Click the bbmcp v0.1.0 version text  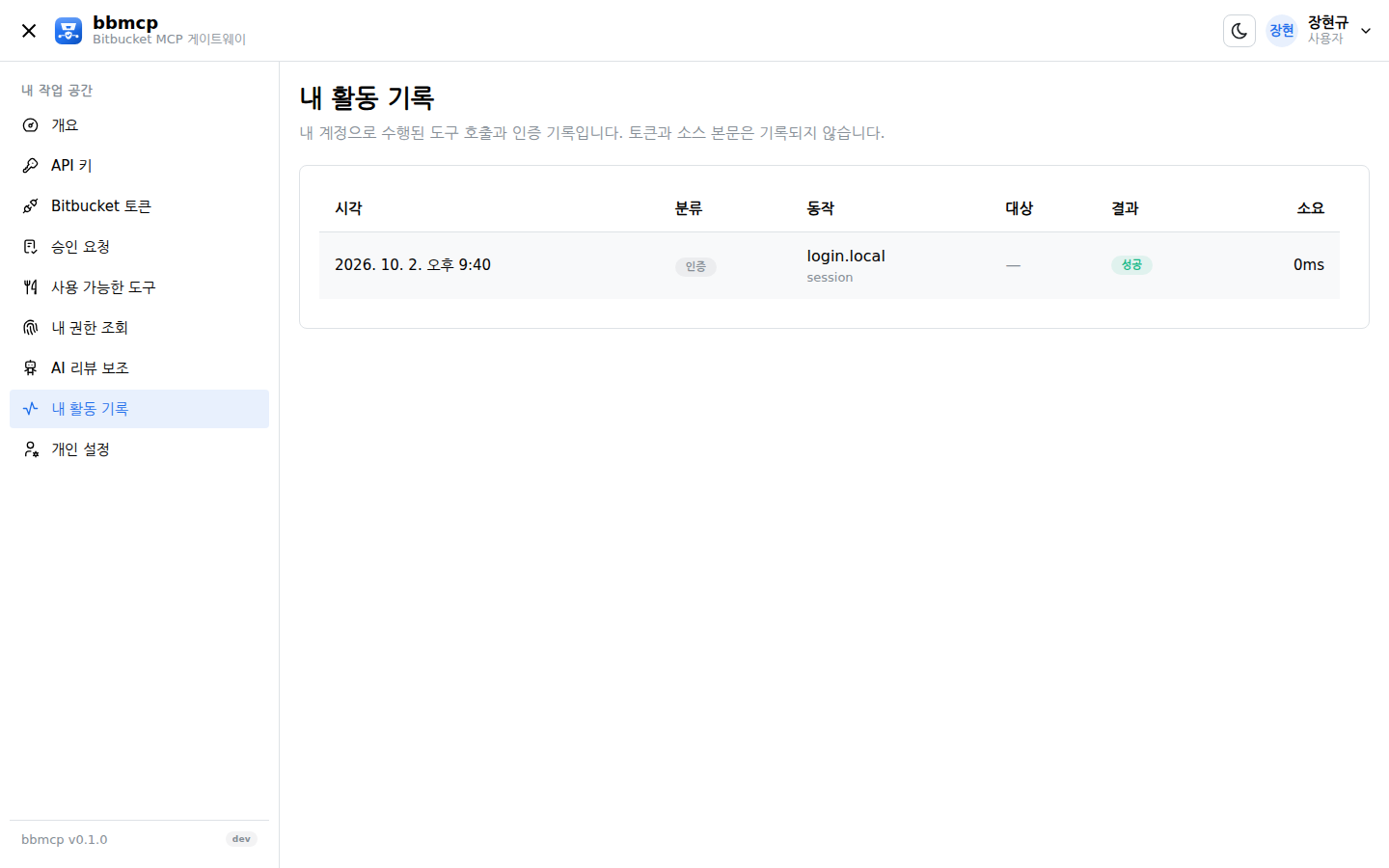tap(65, 840)
